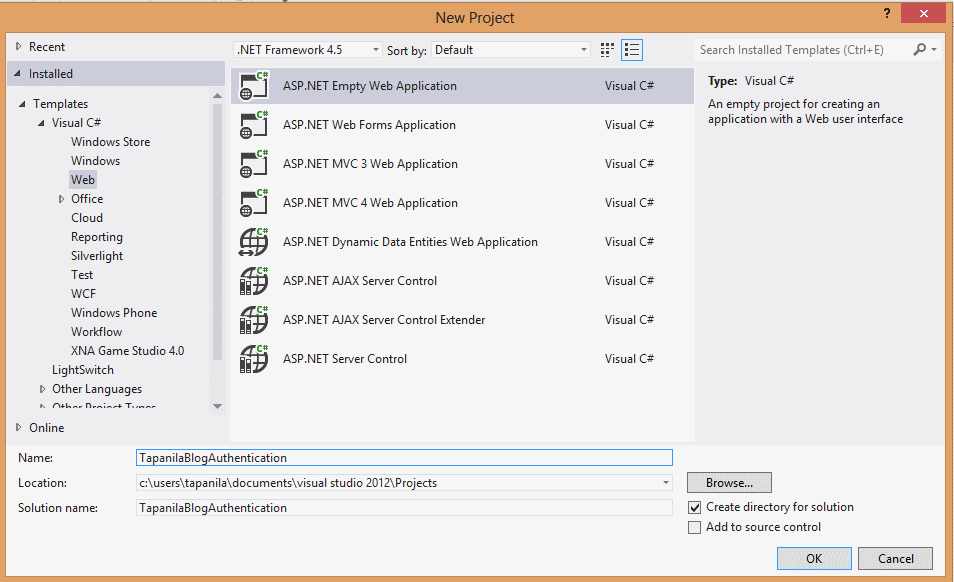Click the Solution name input field

pyautogui.click(x=404, y=508)
